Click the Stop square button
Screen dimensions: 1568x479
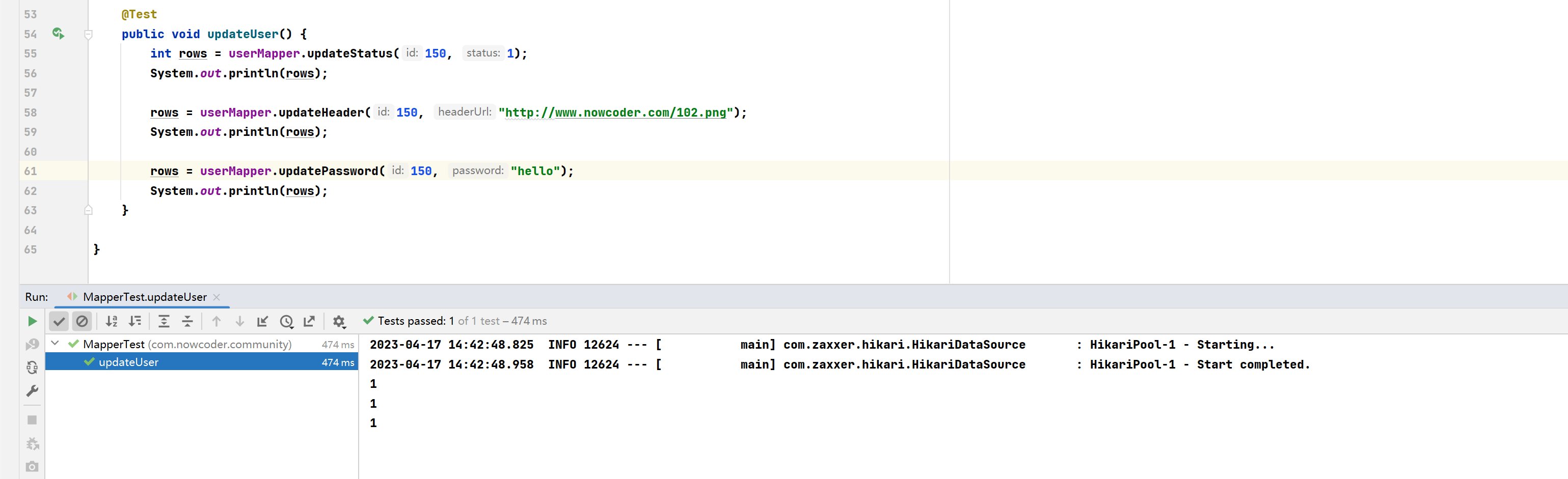(32, 420)
